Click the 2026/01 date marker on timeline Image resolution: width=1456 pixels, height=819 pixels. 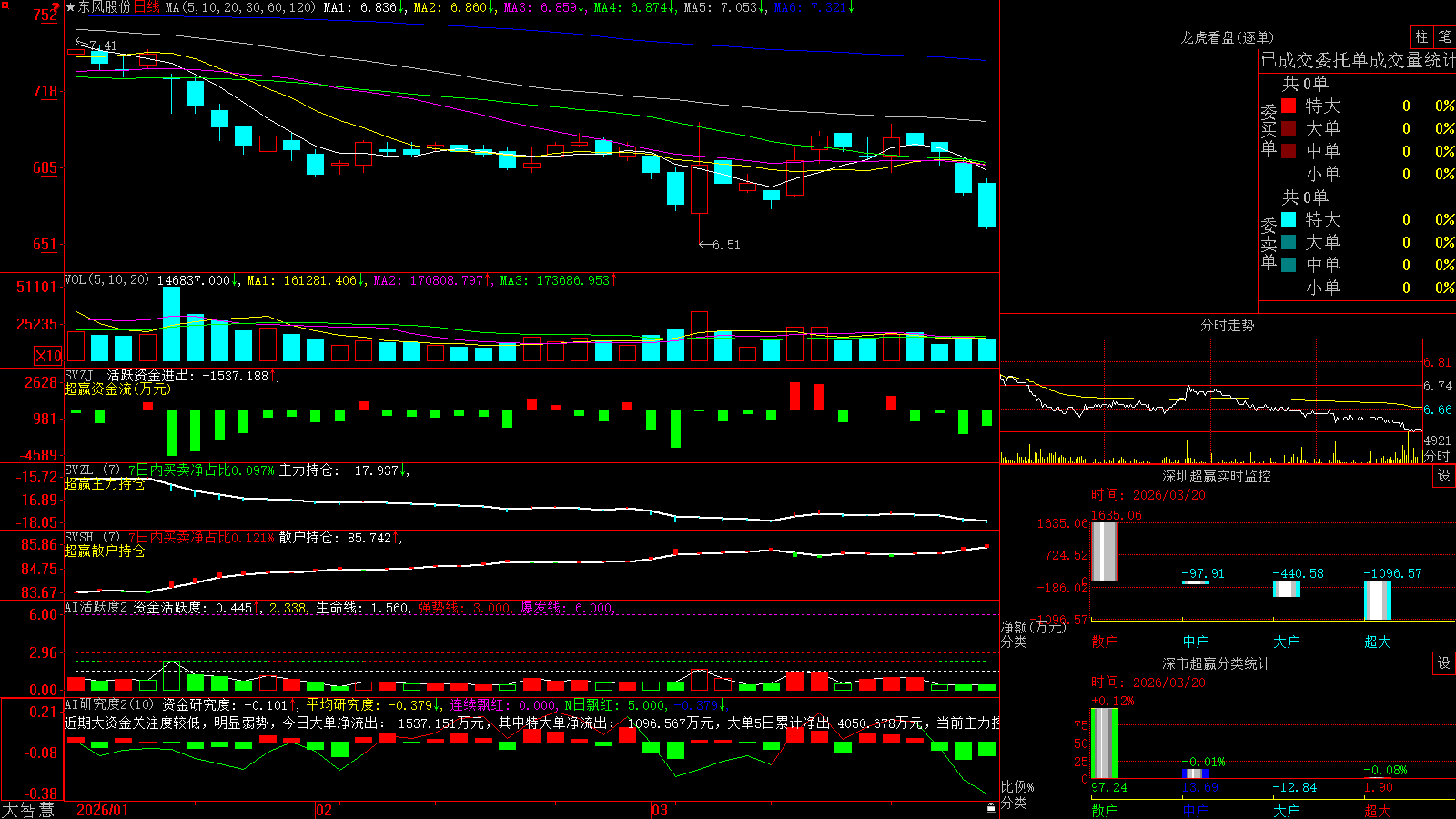coord(102,810)
